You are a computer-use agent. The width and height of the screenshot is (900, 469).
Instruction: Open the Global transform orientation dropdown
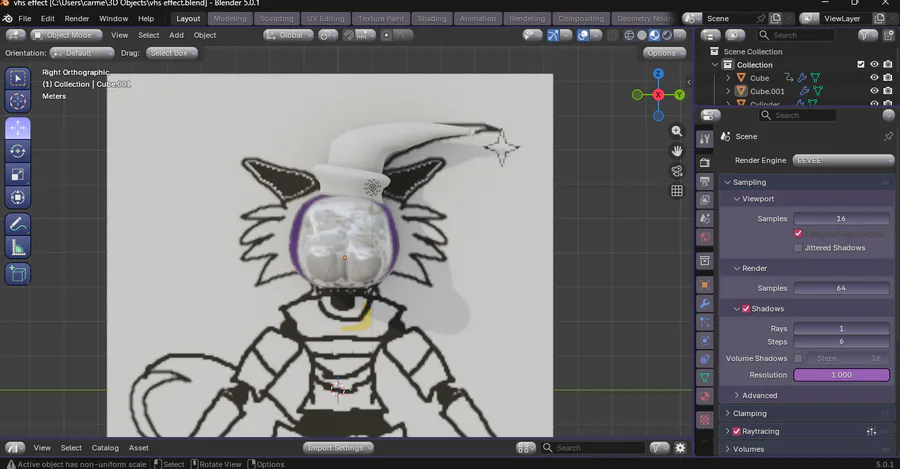289,36
